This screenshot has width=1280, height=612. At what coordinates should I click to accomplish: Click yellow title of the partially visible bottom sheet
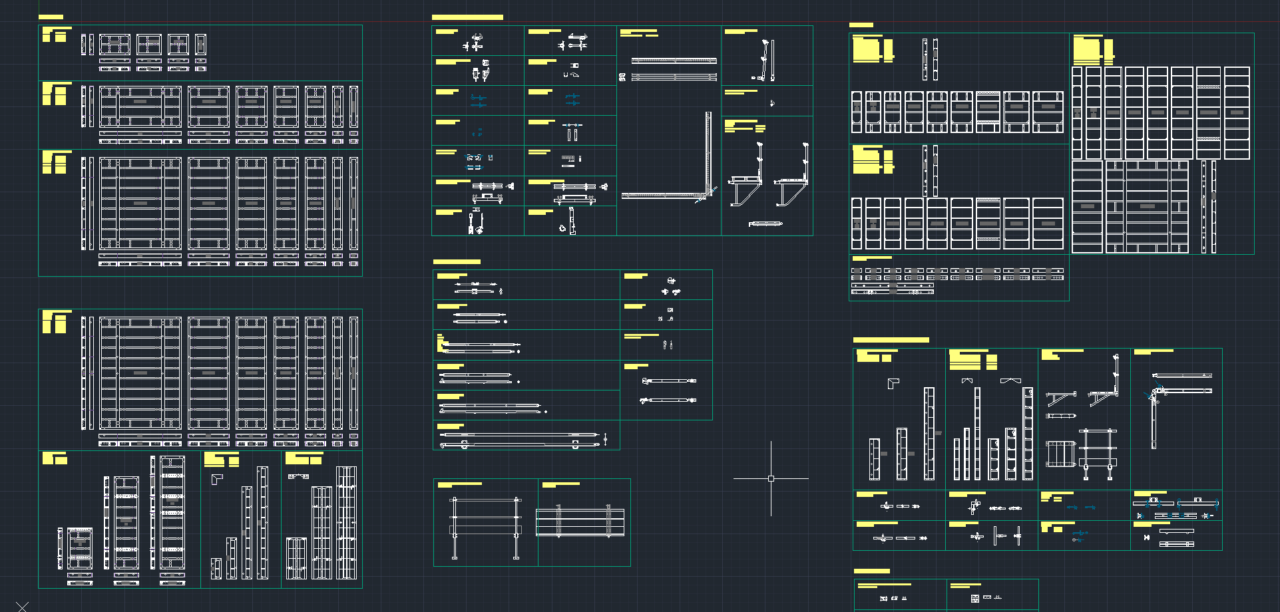click(x=872, y=572)
